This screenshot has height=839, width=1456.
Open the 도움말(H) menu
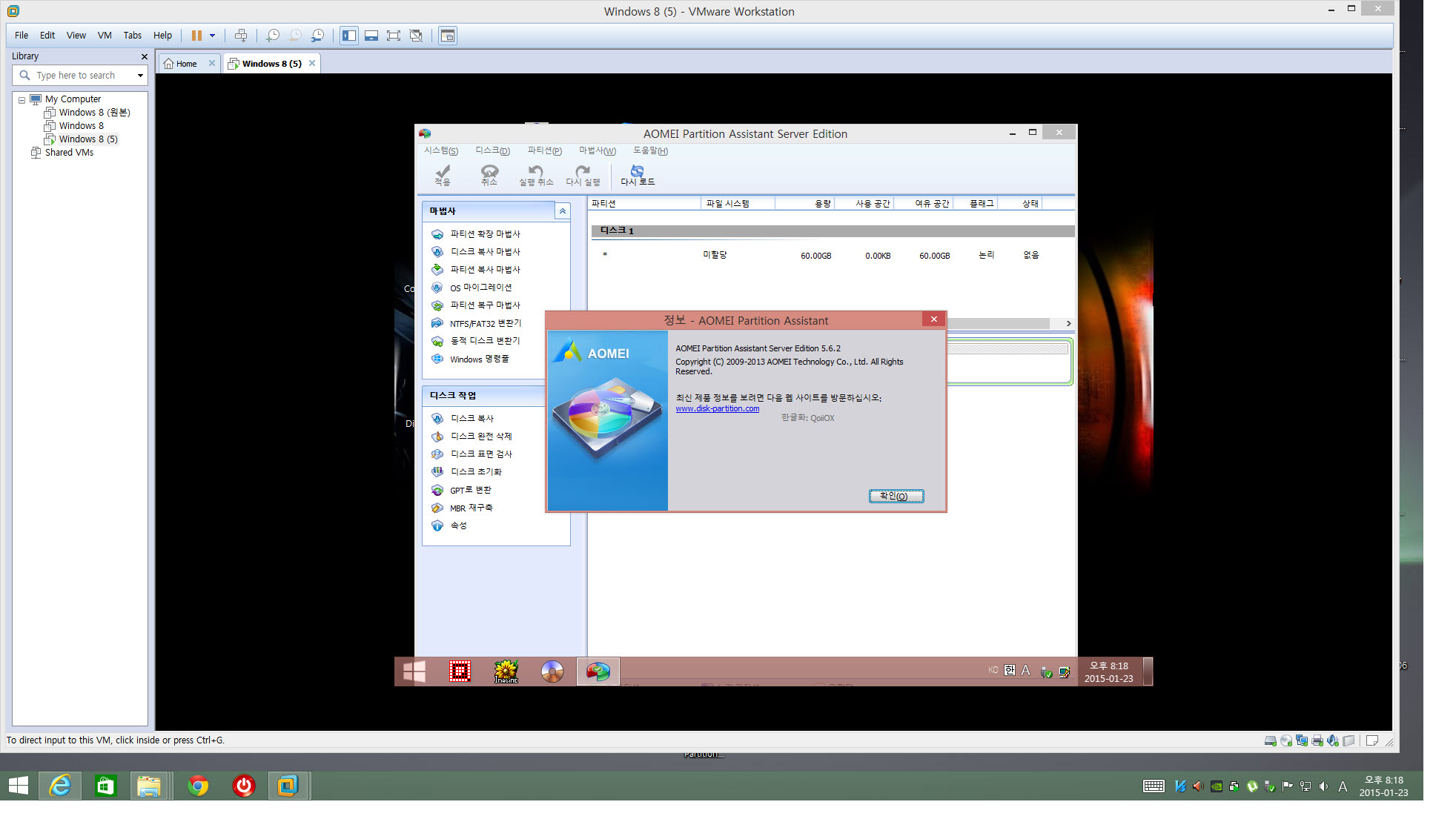pyautogui.click(x=650, y=151)
